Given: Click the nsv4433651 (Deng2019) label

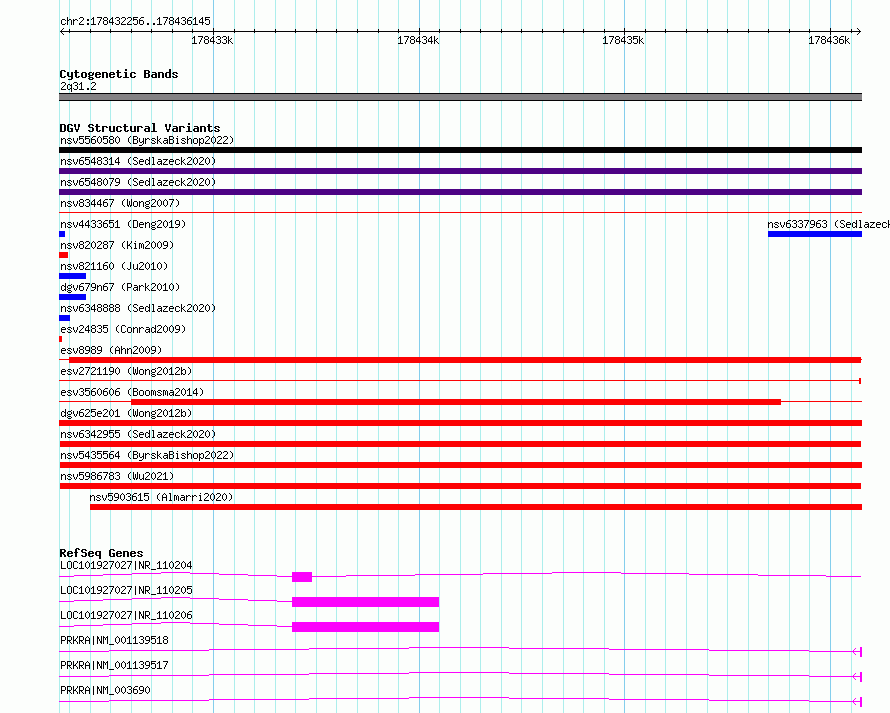Looking at the screenshot, I should 123,224.
